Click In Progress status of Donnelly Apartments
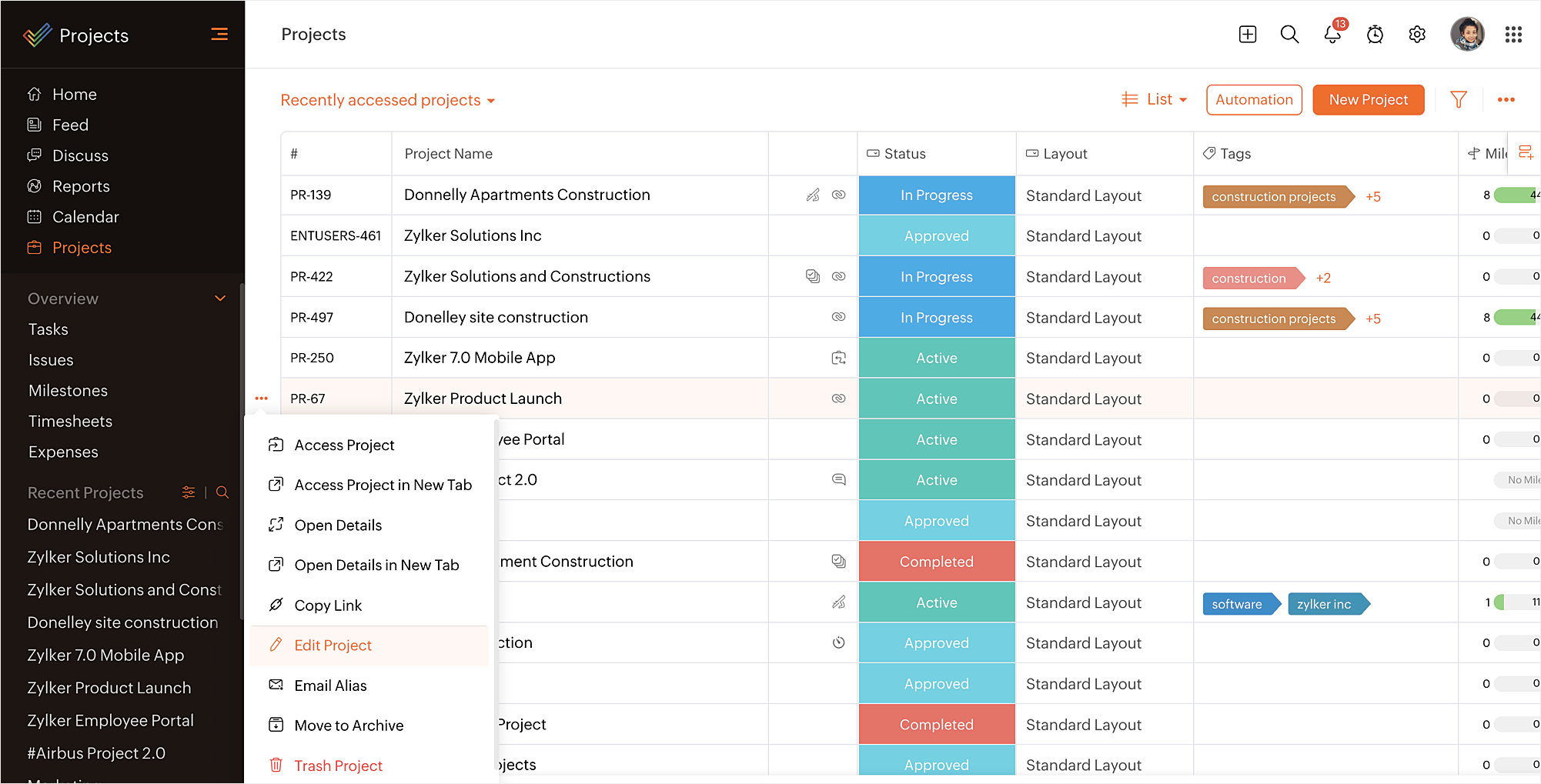This screenshot has width=1541, height=784. point(936,195)
